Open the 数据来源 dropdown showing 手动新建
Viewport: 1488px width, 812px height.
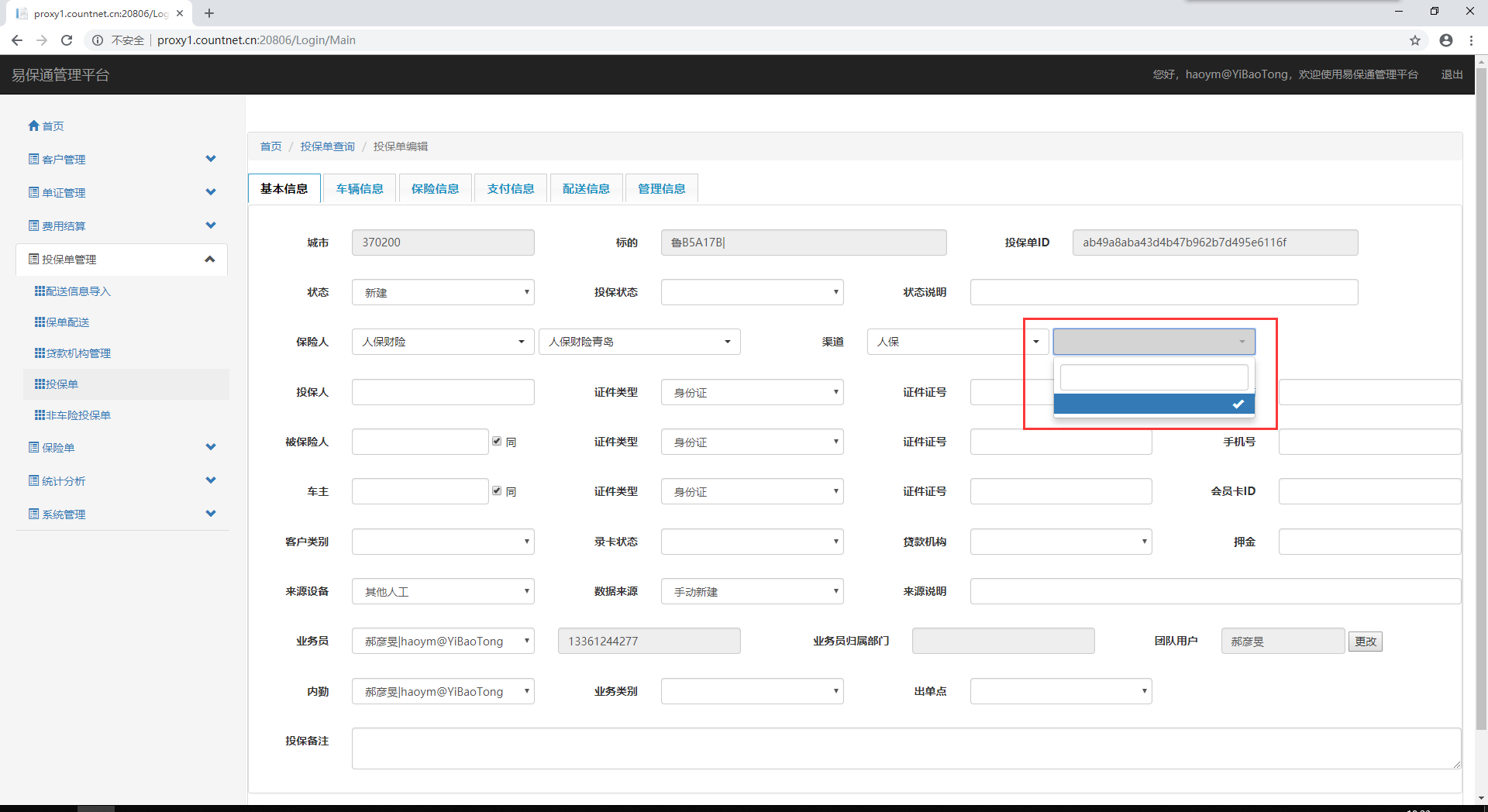coord(752,591)
